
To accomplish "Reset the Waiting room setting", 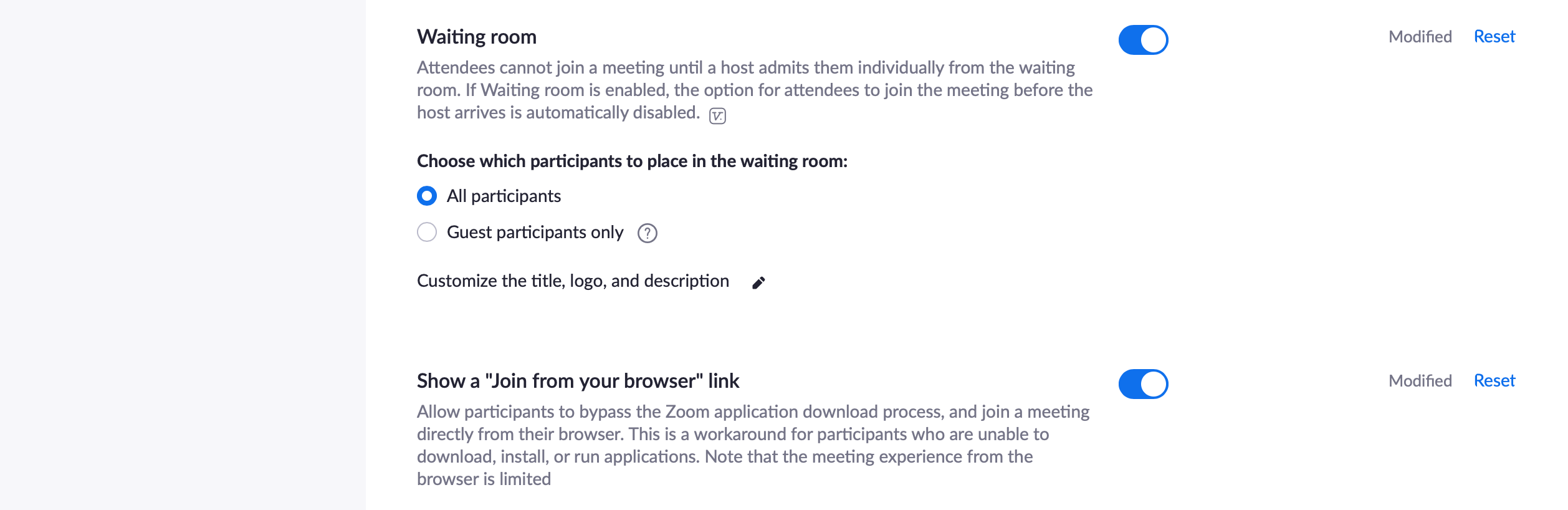I will [1494, 36].
